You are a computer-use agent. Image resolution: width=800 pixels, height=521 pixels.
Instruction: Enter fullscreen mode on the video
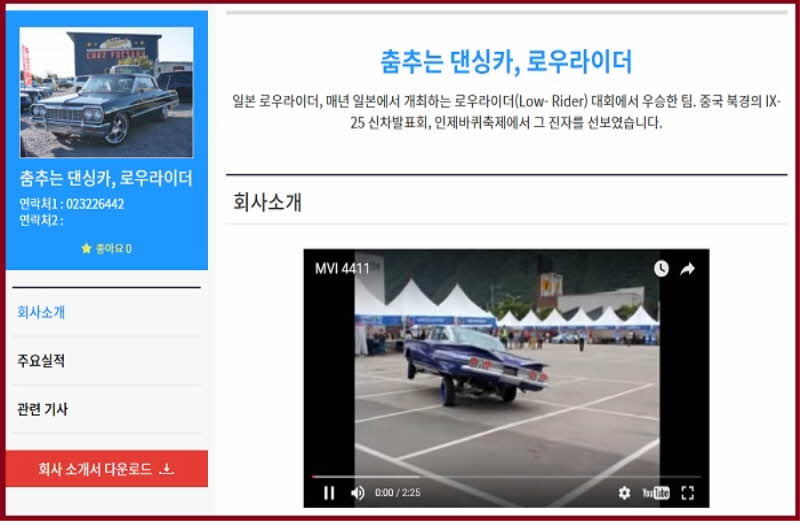coord(687,492)
